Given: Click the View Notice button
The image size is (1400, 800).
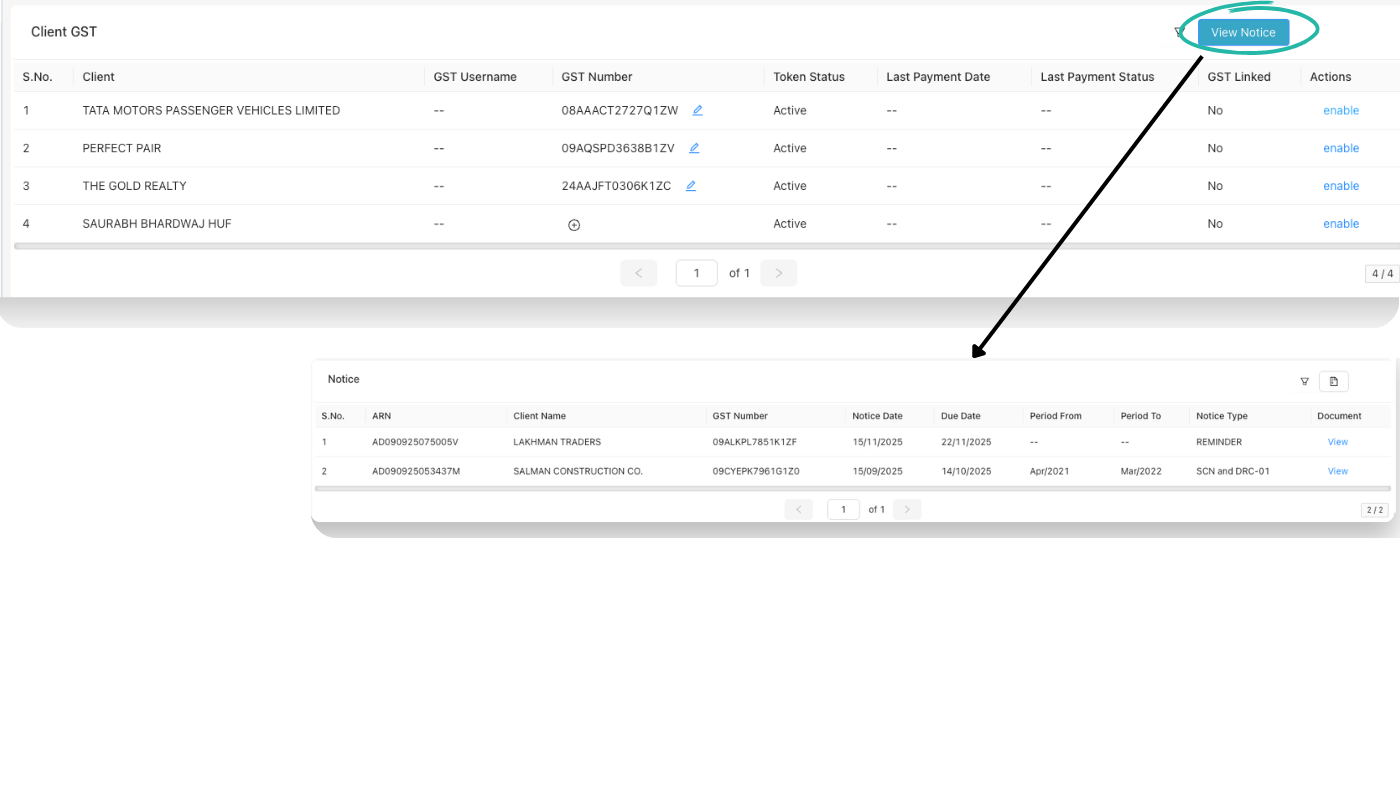Looking at the screenshot, I should coord(1242,32).
